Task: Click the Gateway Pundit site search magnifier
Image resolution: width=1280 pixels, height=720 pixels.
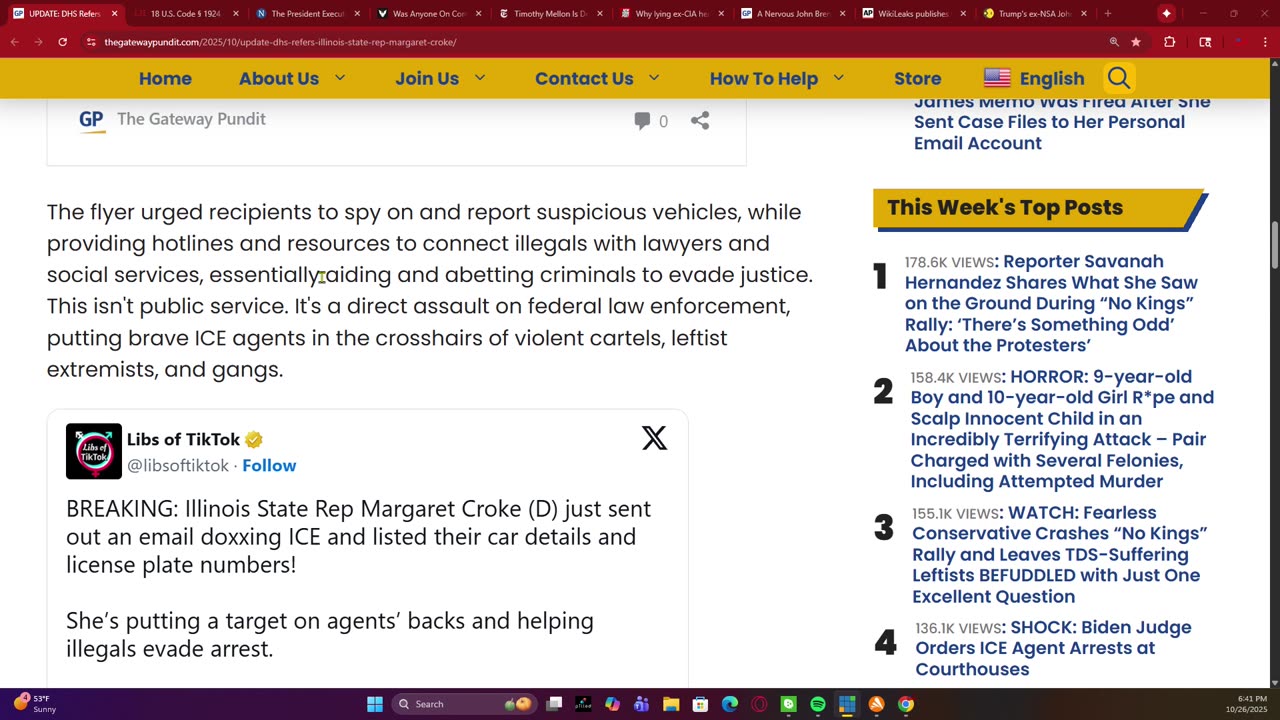Action: click(x=1118, y=78)
